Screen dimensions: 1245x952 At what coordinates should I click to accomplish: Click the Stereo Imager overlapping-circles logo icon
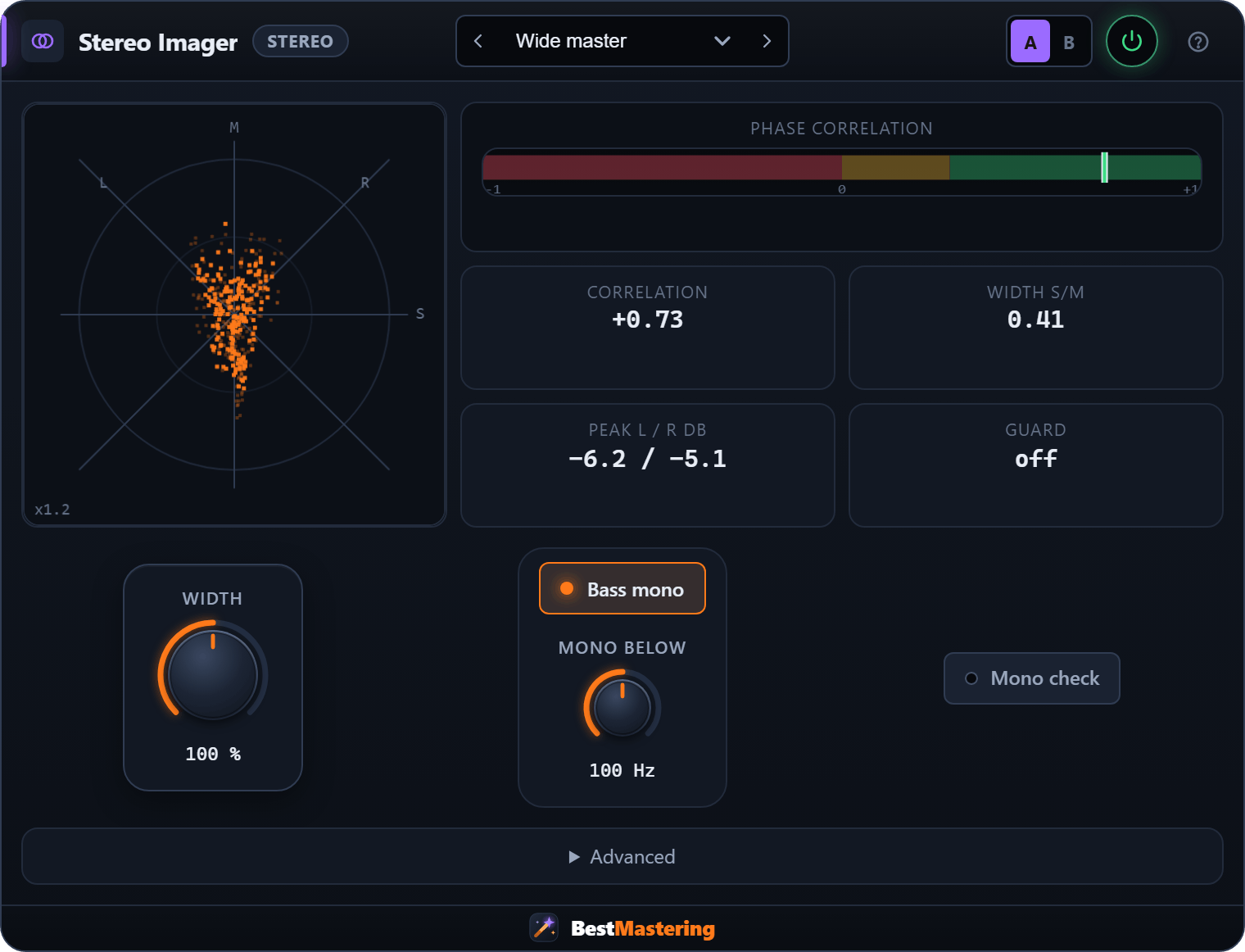pyautogui.click(x=43, y=41)
